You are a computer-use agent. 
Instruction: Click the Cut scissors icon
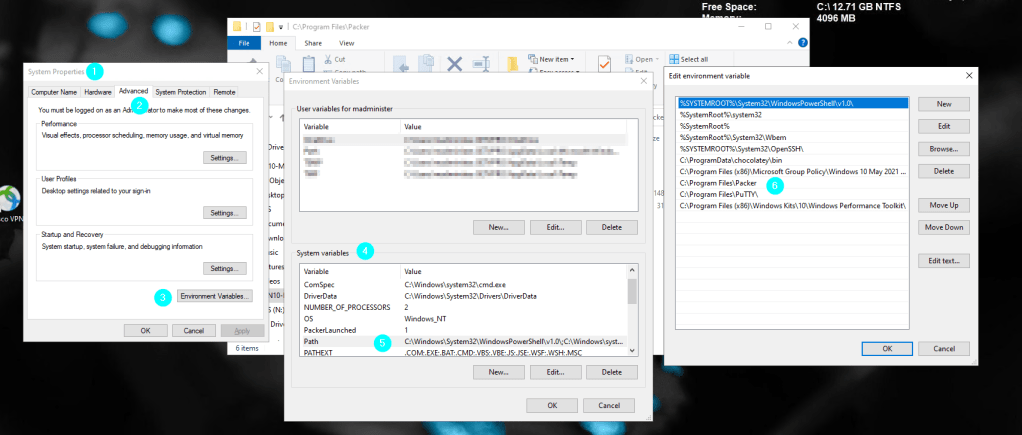tap(327, 59)
